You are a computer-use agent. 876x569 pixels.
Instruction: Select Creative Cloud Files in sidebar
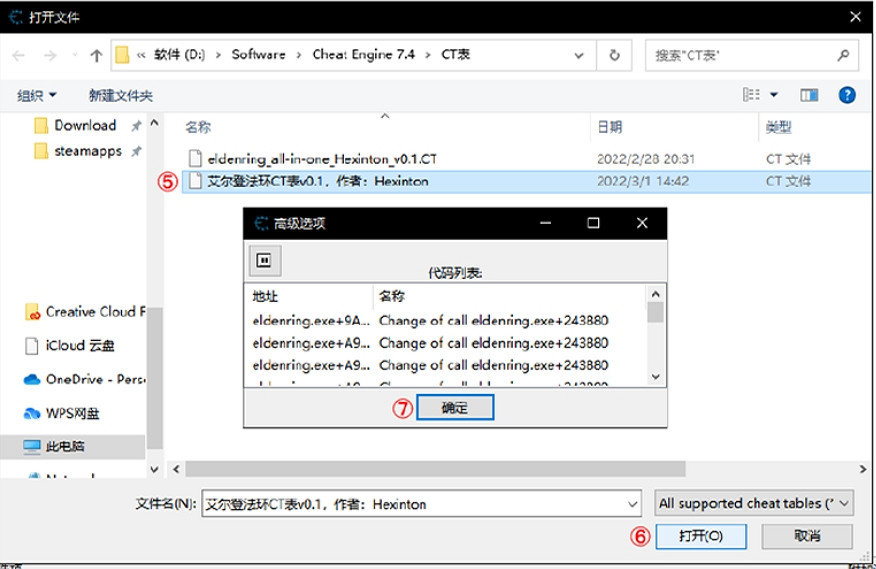point(85,311)
